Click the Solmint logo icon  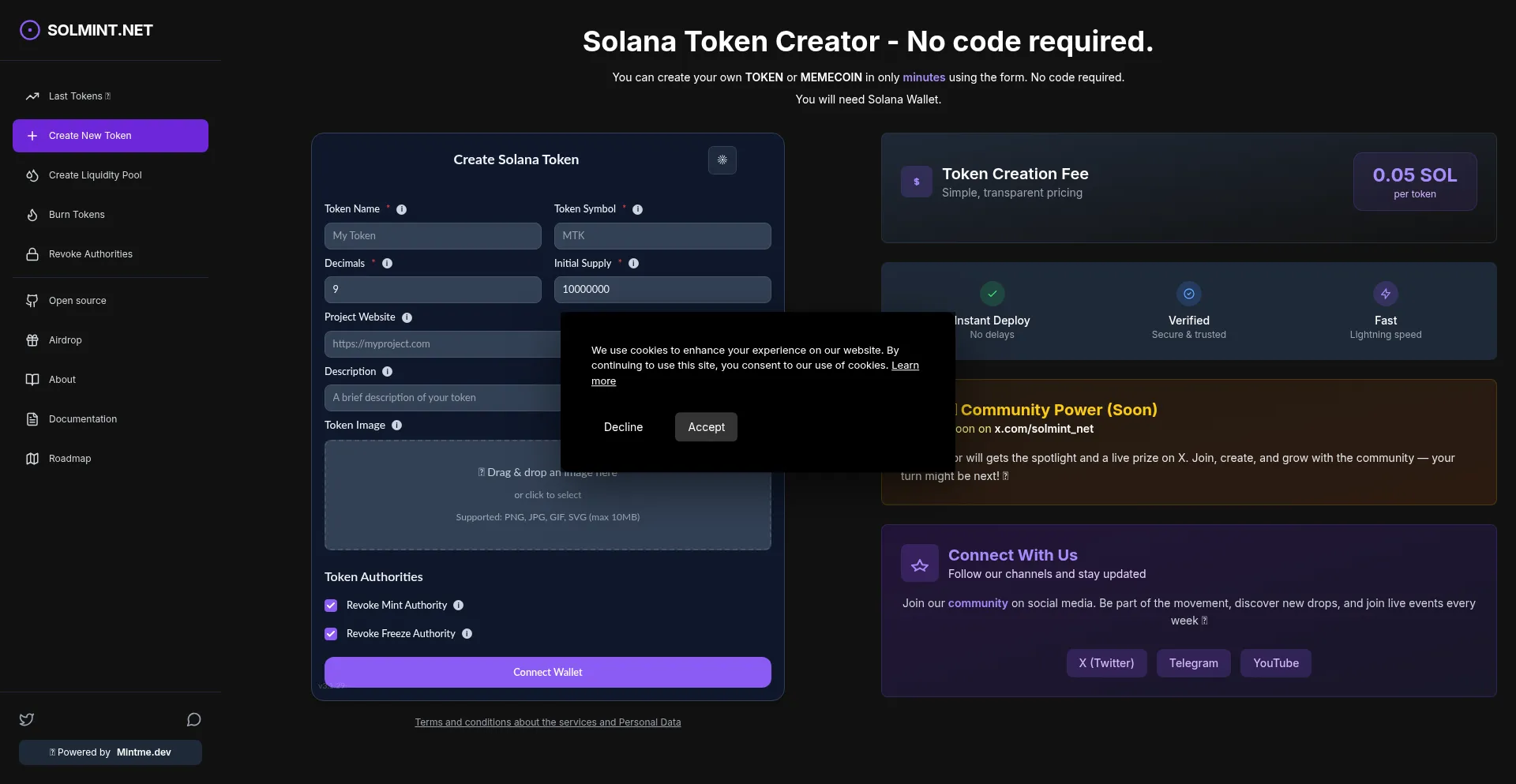(29, 29)
